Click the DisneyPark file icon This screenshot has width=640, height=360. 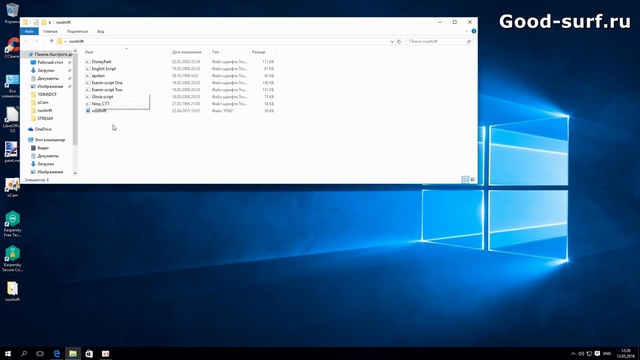click(88, 62)
